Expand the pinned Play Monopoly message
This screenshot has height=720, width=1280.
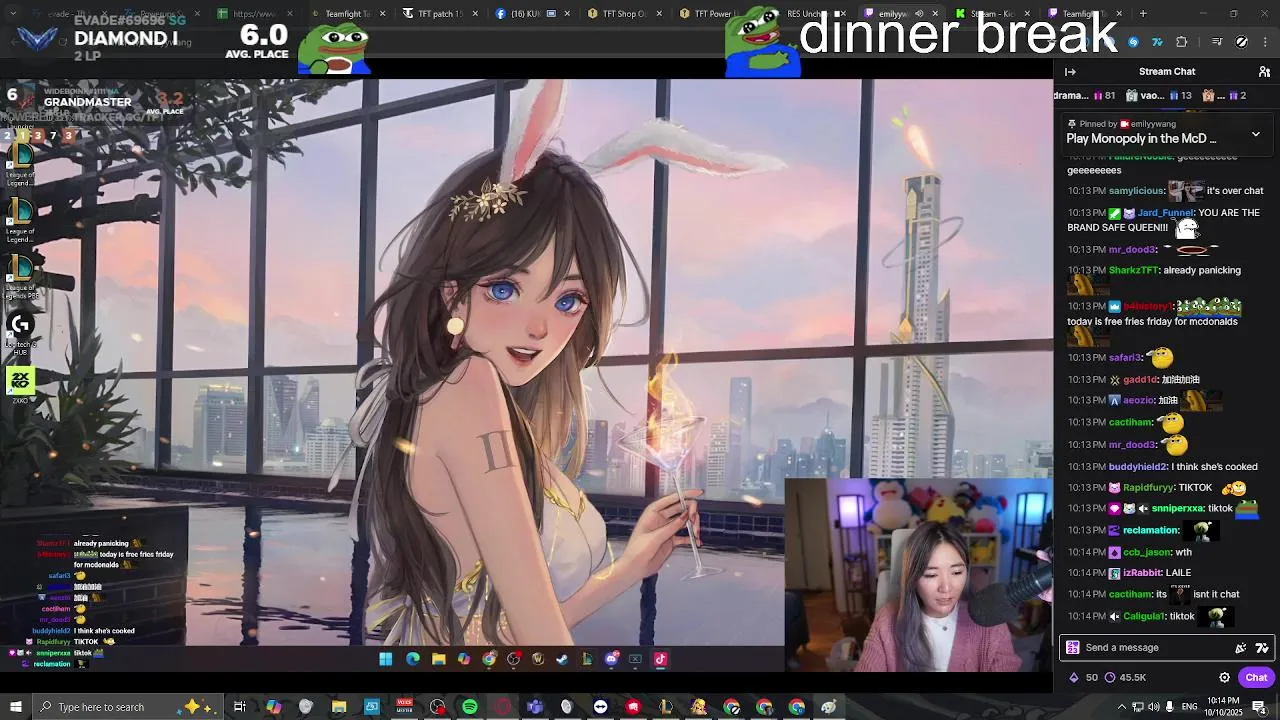[x=1255, y=134]
